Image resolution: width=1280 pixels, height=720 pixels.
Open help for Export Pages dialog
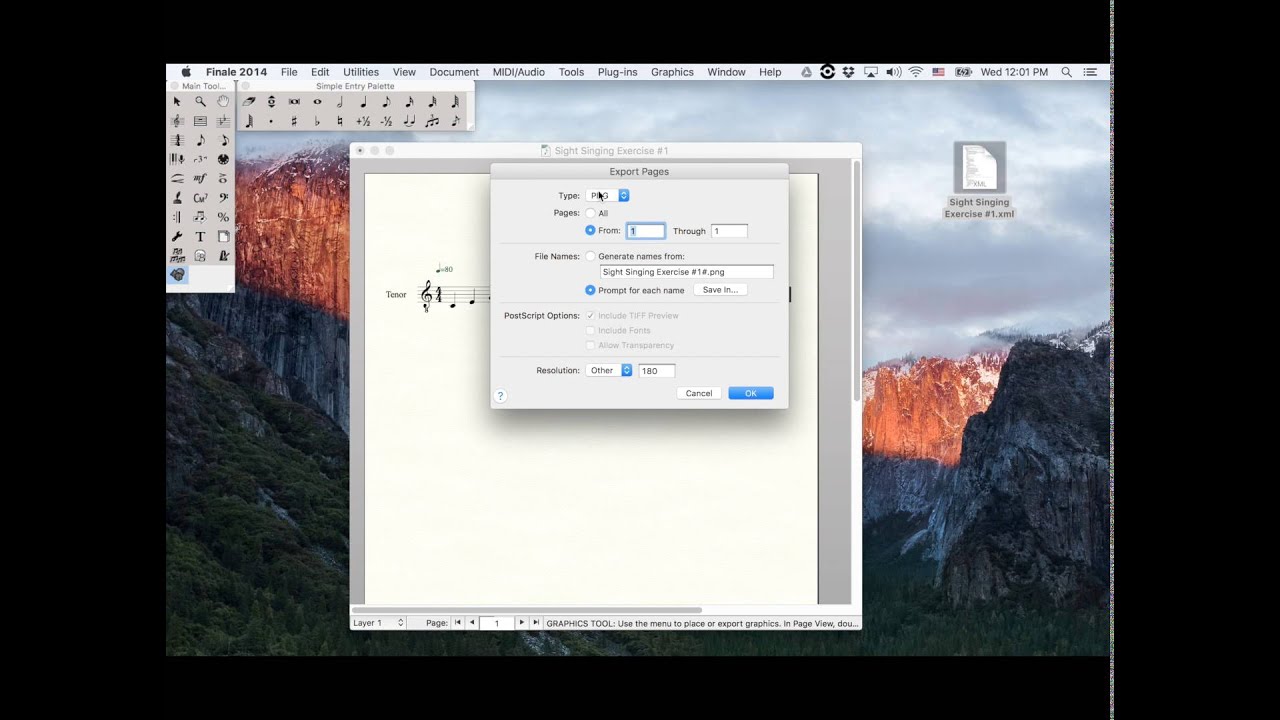[x=501, y=396]
